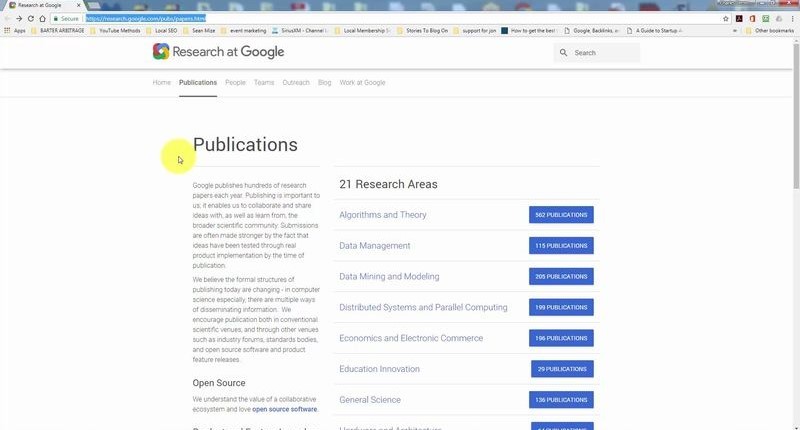Bookmark this page with the star icon
The image size is (800, 430).
pyautogui.click(x=725, y=18)
